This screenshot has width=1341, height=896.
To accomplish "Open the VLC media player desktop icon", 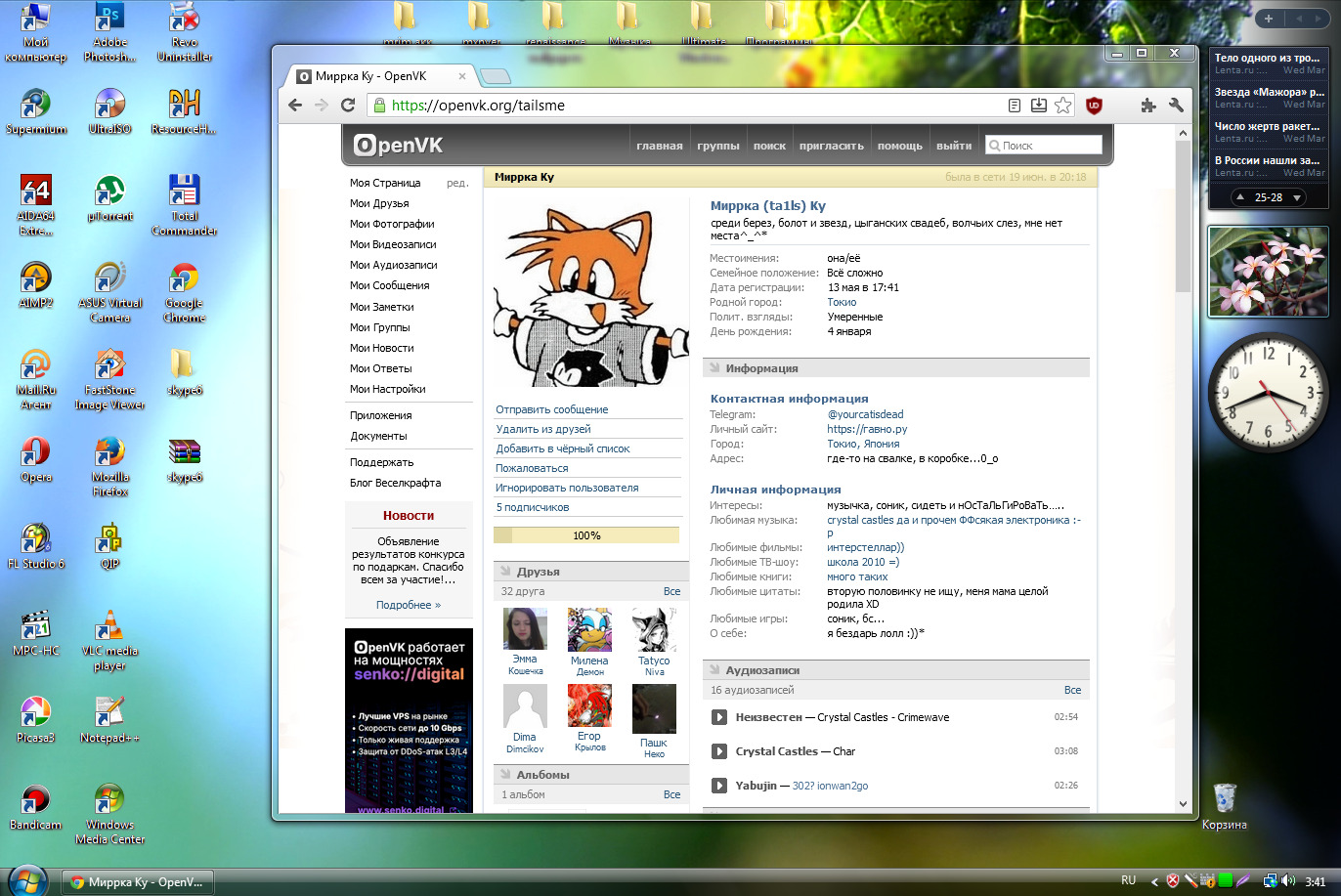I will click(x=109, y=640).
